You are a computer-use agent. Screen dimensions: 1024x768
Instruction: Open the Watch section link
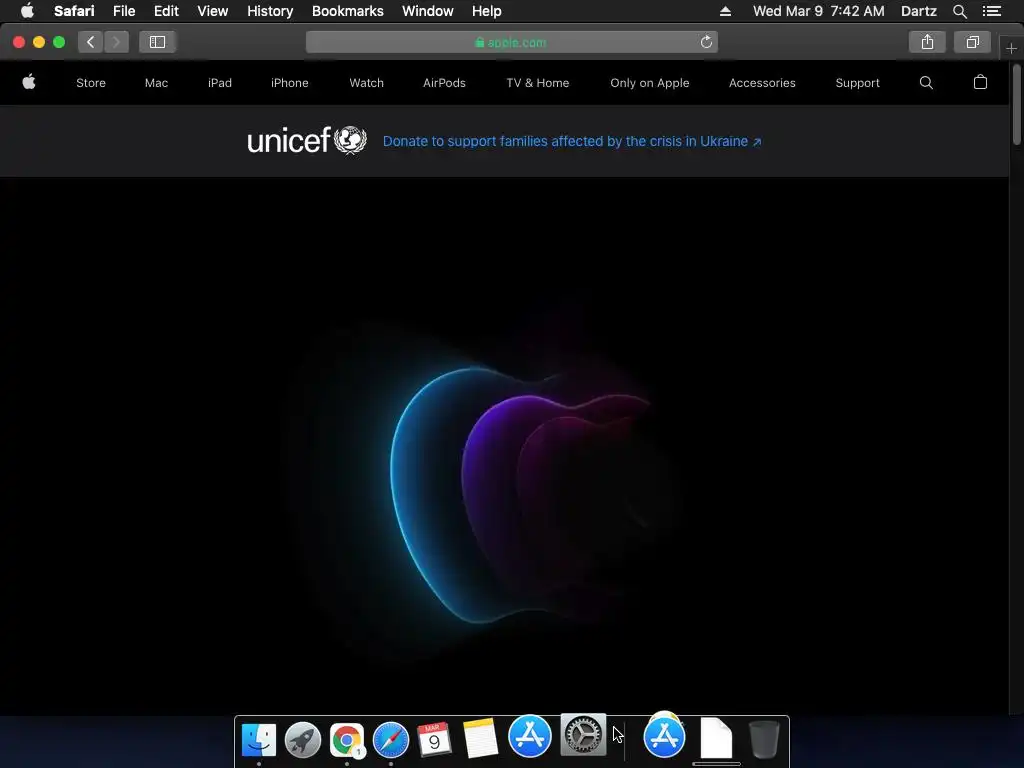pos(366,83)
